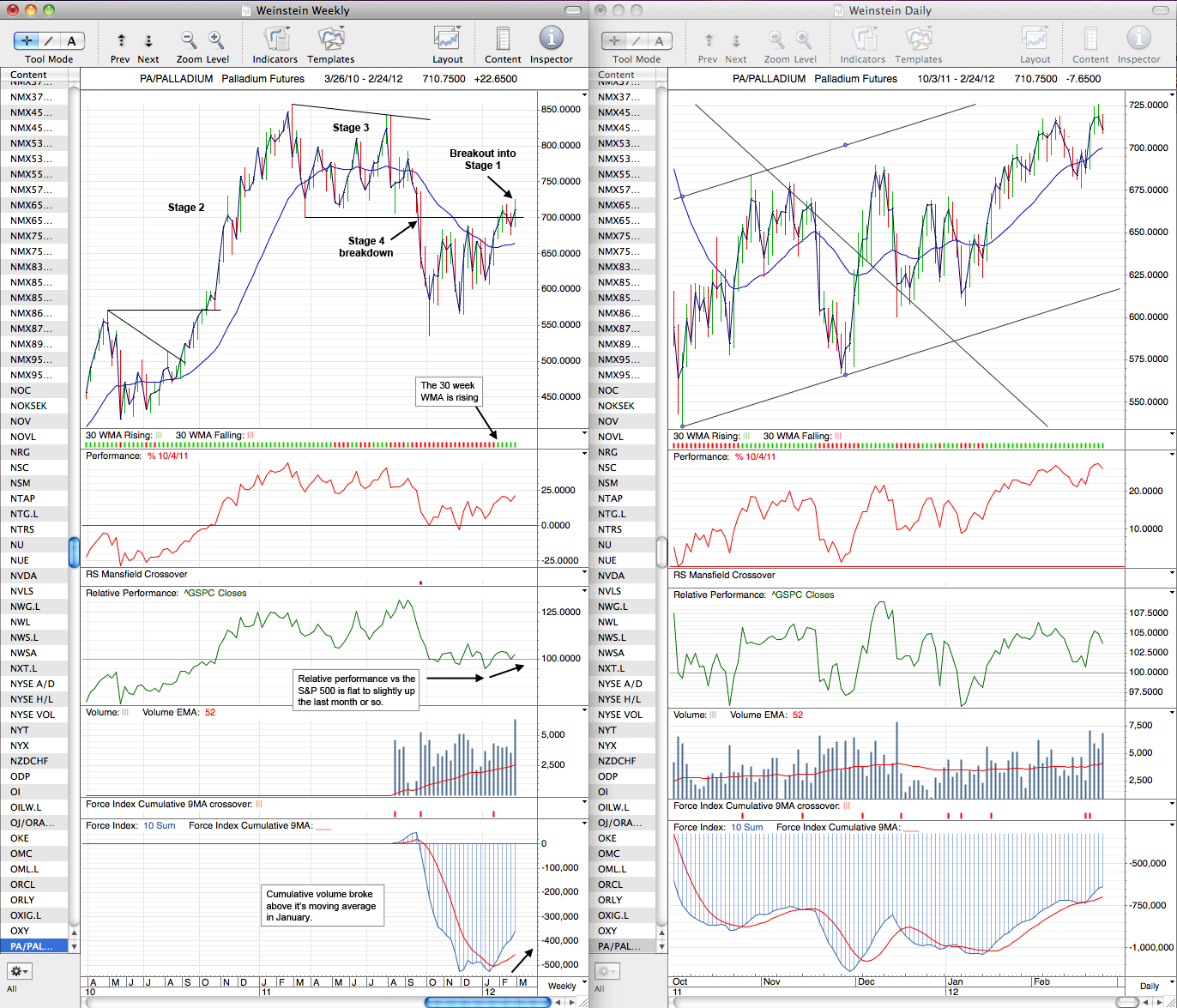The height and width of the screenshot is (1008, 1177).
Task: Zoom out on the Weekly chart
Action: click(x=189, y=39)
